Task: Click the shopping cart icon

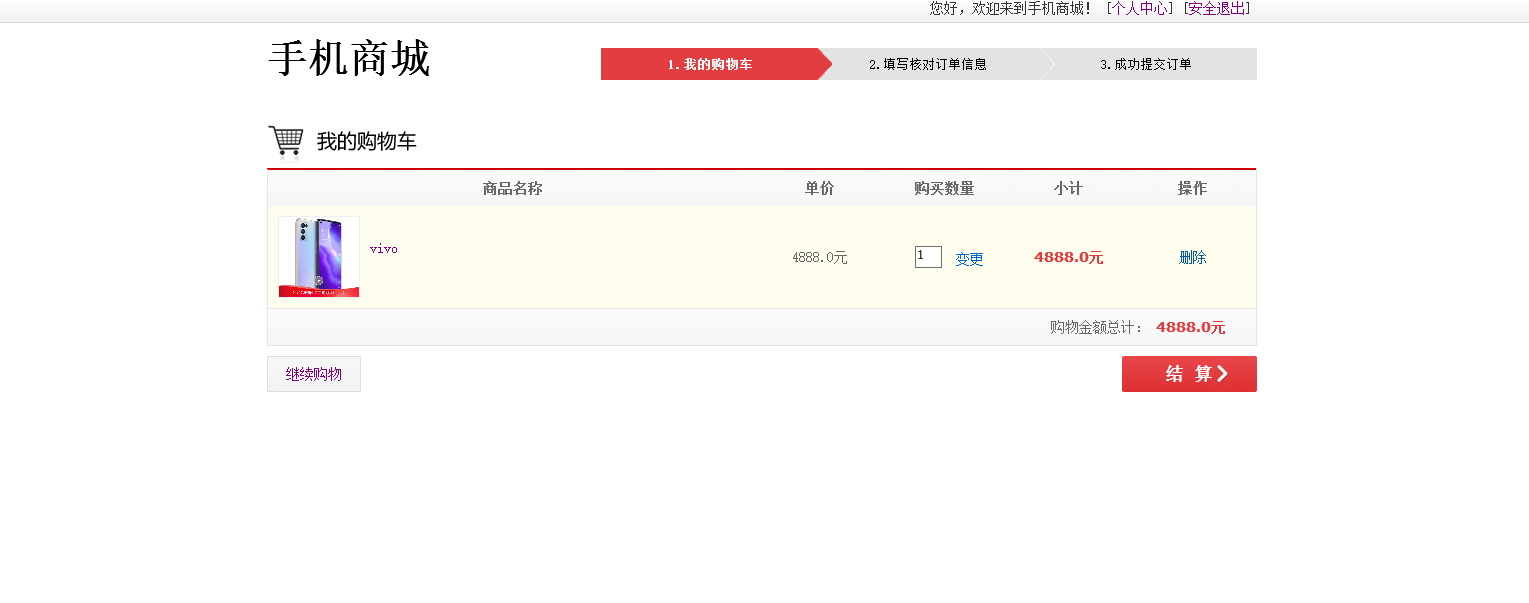Action: coord(286,142)
